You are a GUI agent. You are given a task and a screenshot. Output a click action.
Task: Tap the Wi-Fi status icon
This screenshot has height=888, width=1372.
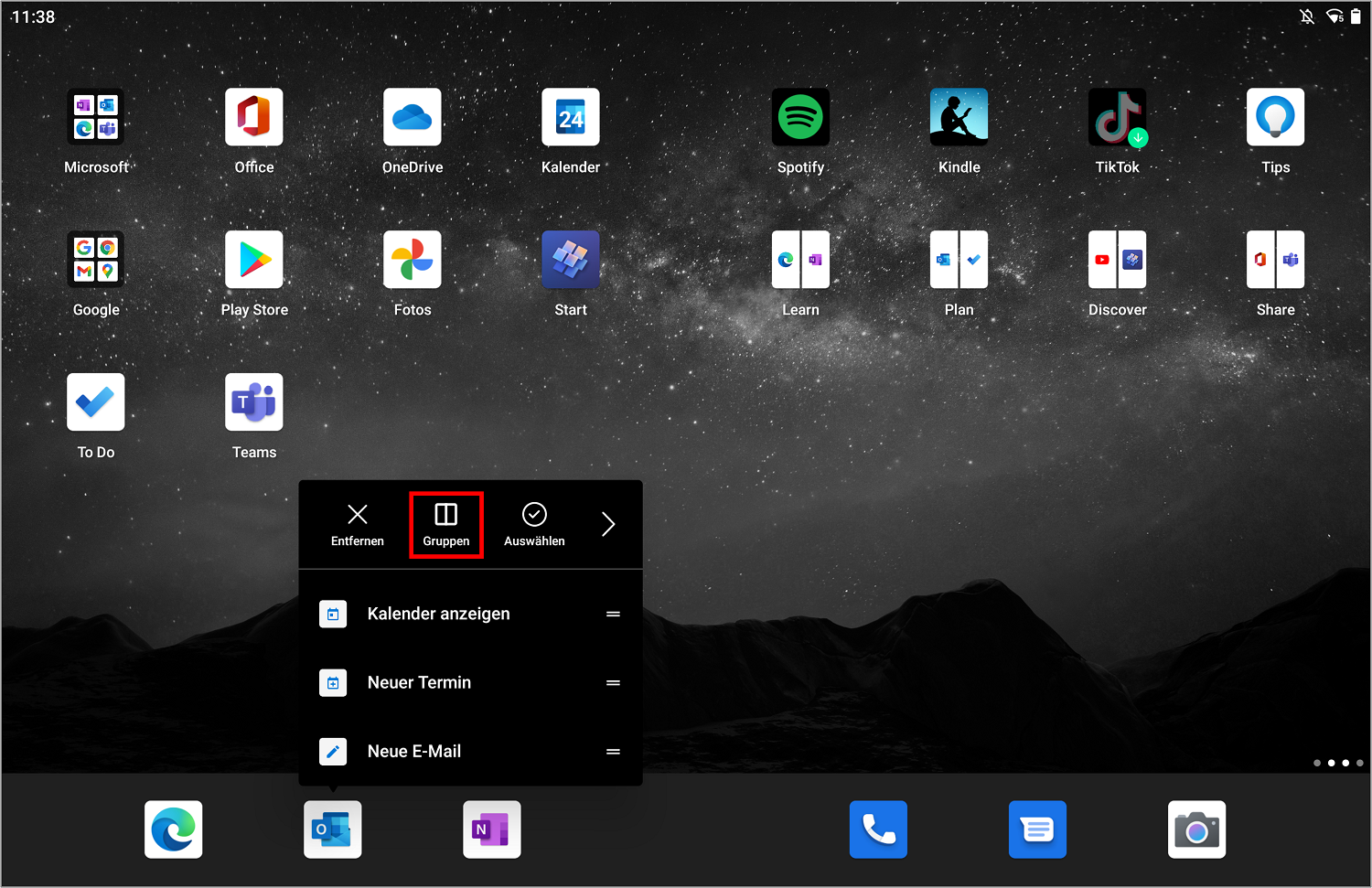pyautogui.click(x=1334, y=16)
